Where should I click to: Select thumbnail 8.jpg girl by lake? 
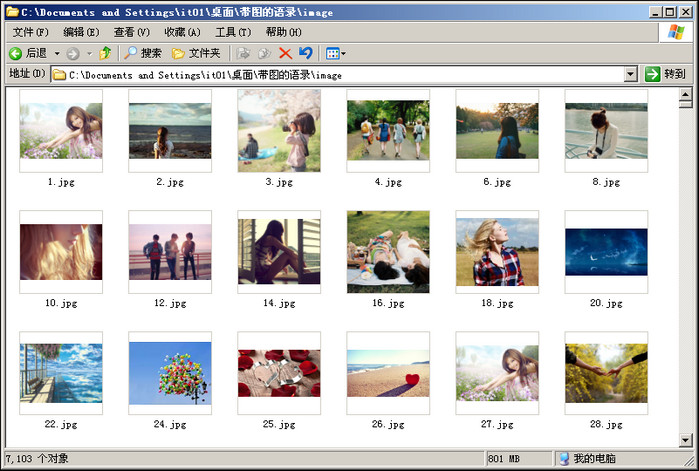click(606, 131)
